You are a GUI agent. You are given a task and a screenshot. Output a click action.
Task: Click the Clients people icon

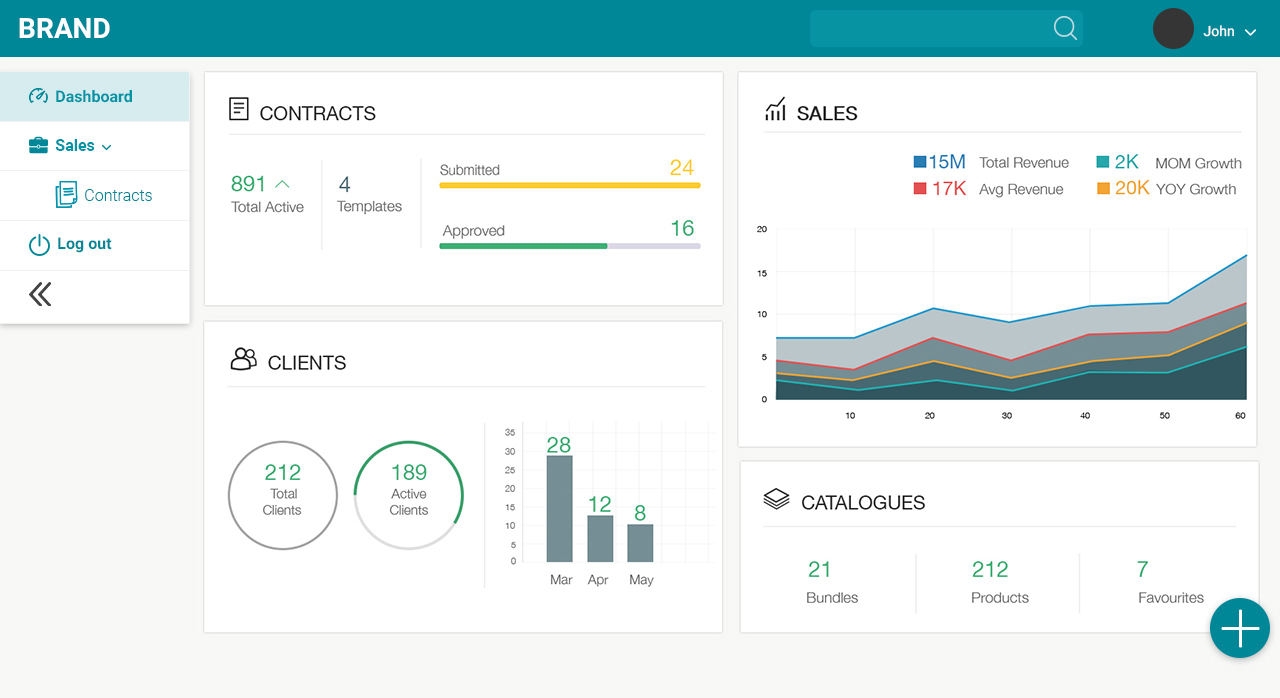pyautogui.click(x=243, y=359)
